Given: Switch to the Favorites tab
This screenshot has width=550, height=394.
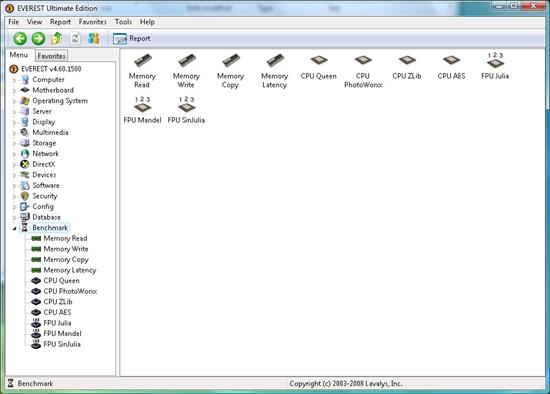Looking at the screenshot, I should tap(52, 56).
